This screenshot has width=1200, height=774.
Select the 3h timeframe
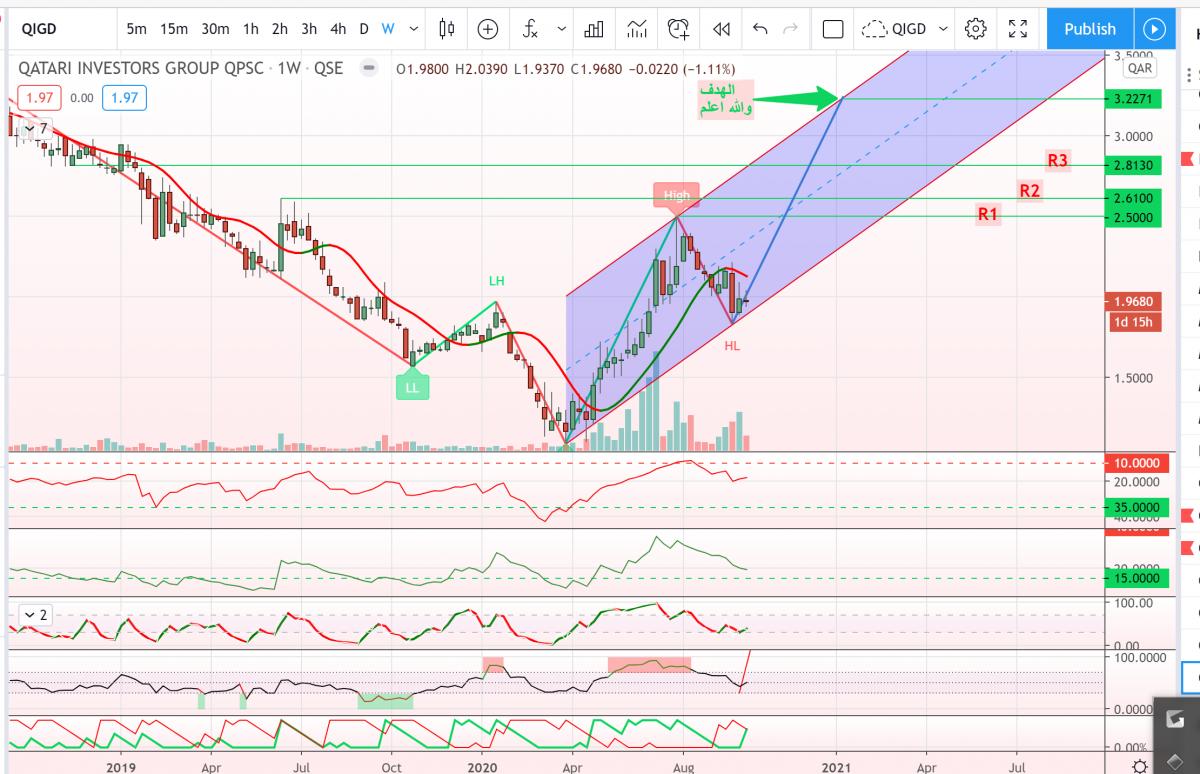click(x=310, y=29)
